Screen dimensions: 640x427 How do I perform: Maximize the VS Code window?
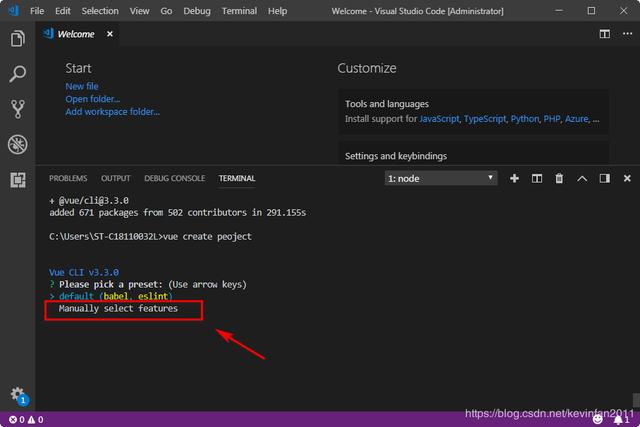591,11
